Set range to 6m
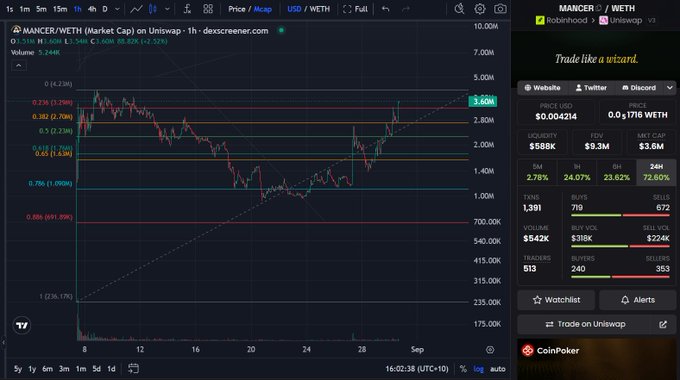The image size is (680, 380). point(47,369)
